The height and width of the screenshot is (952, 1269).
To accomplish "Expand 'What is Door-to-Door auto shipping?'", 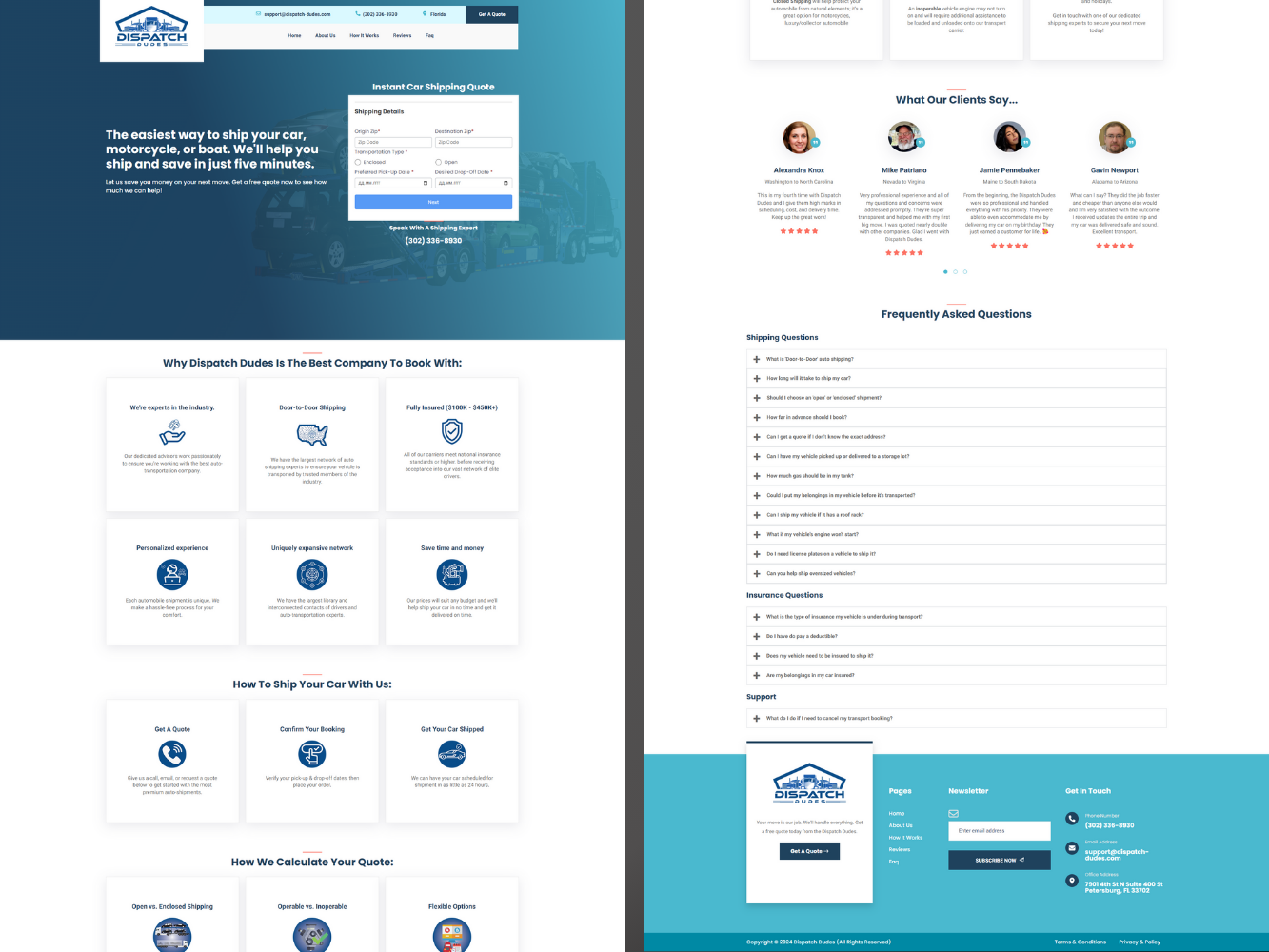I will coord(956,359).
